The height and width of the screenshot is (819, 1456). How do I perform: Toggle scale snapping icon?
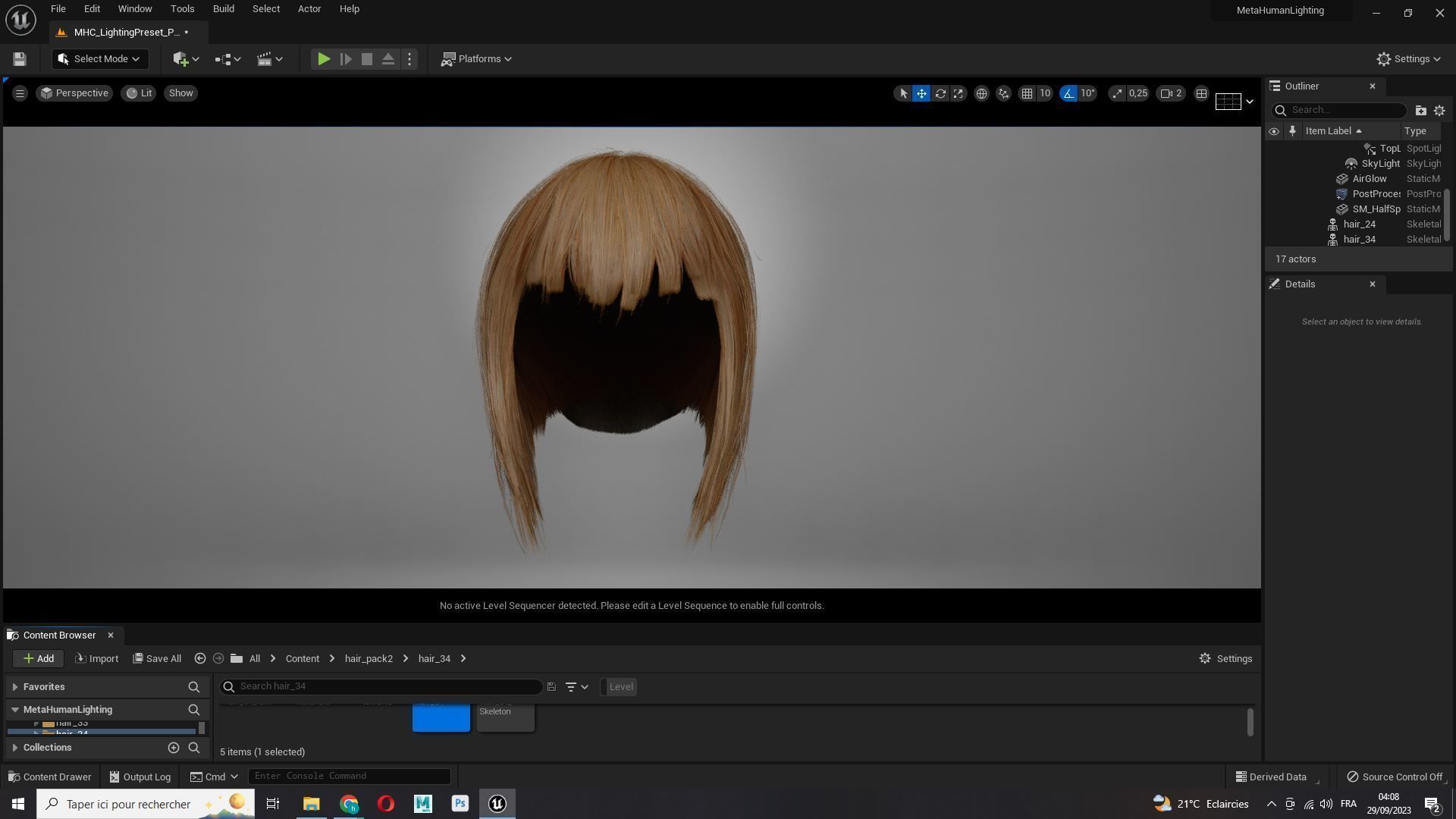point(1117,93)
